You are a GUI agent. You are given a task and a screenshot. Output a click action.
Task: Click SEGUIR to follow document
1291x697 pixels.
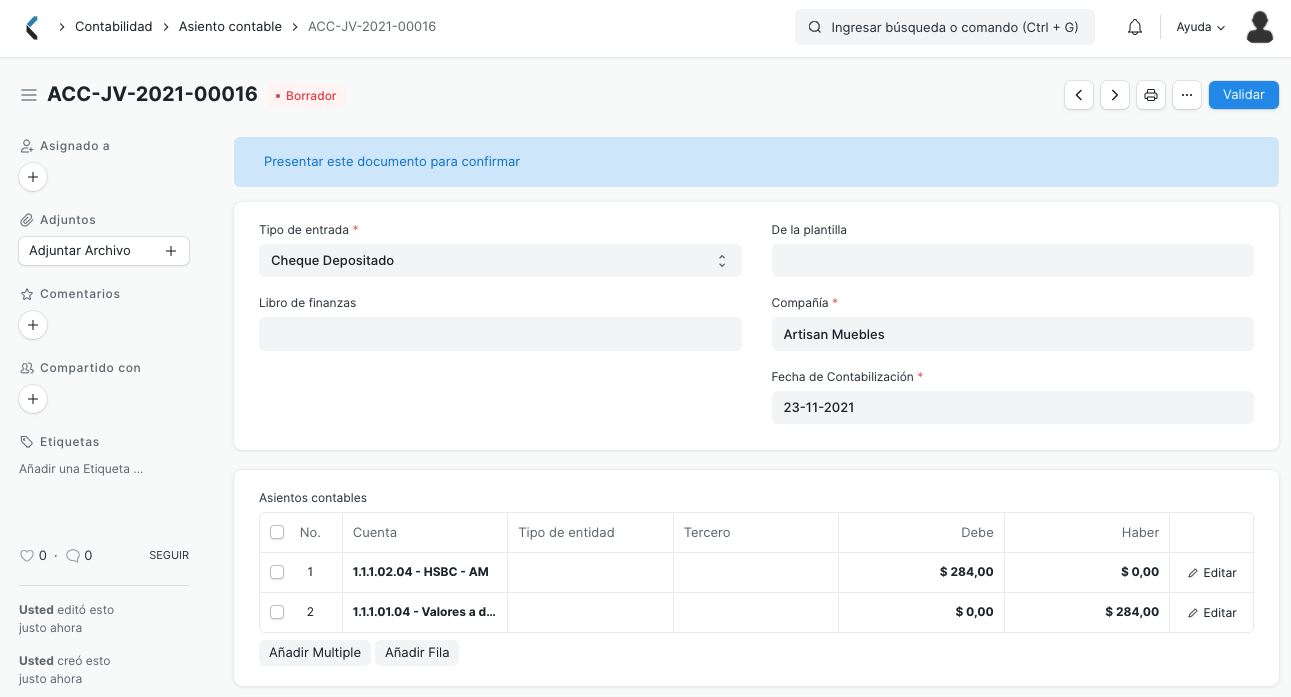[169, 555]
